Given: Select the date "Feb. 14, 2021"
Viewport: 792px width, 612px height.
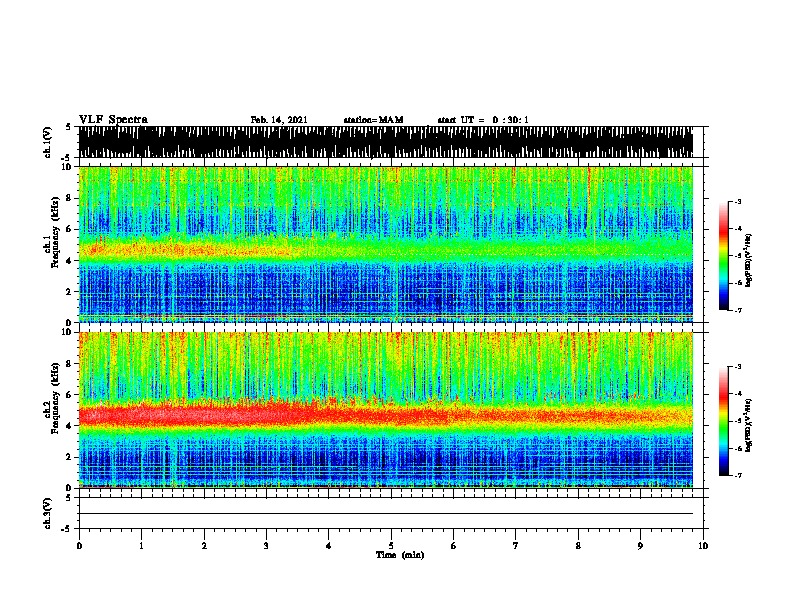Looking at the screenshot, I should (279, 120).
